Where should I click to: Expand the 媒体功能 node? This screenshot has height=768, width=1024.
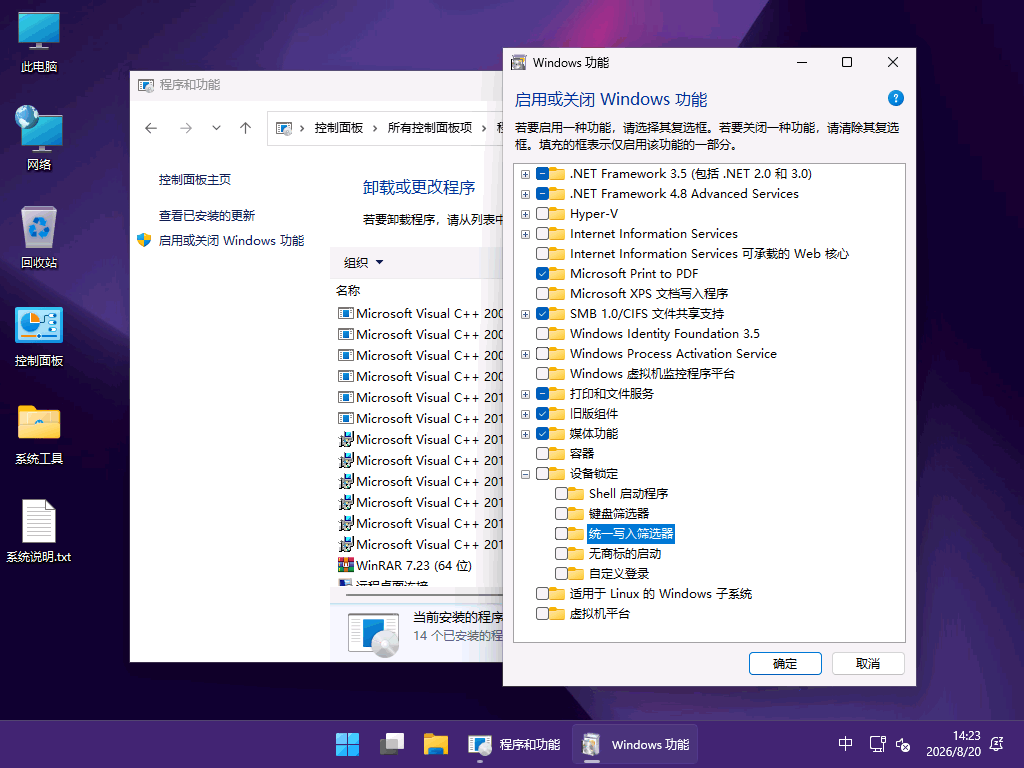[x=525, y=434]
